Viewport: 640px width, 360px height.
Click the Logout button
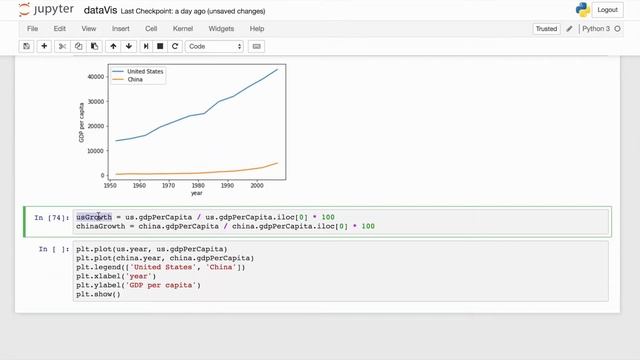tap(607, 10)
